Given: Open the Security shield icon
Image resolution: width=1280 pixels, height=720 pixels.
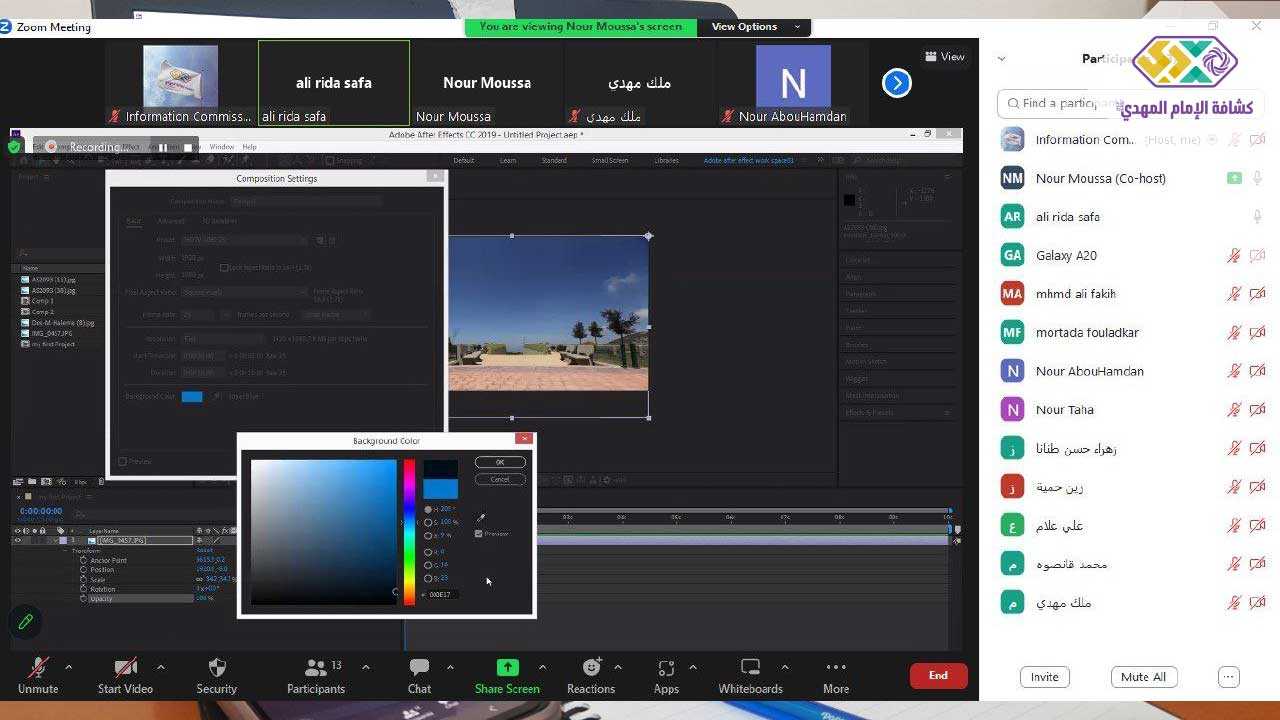Looking at the screenshot, I should 216,668.
